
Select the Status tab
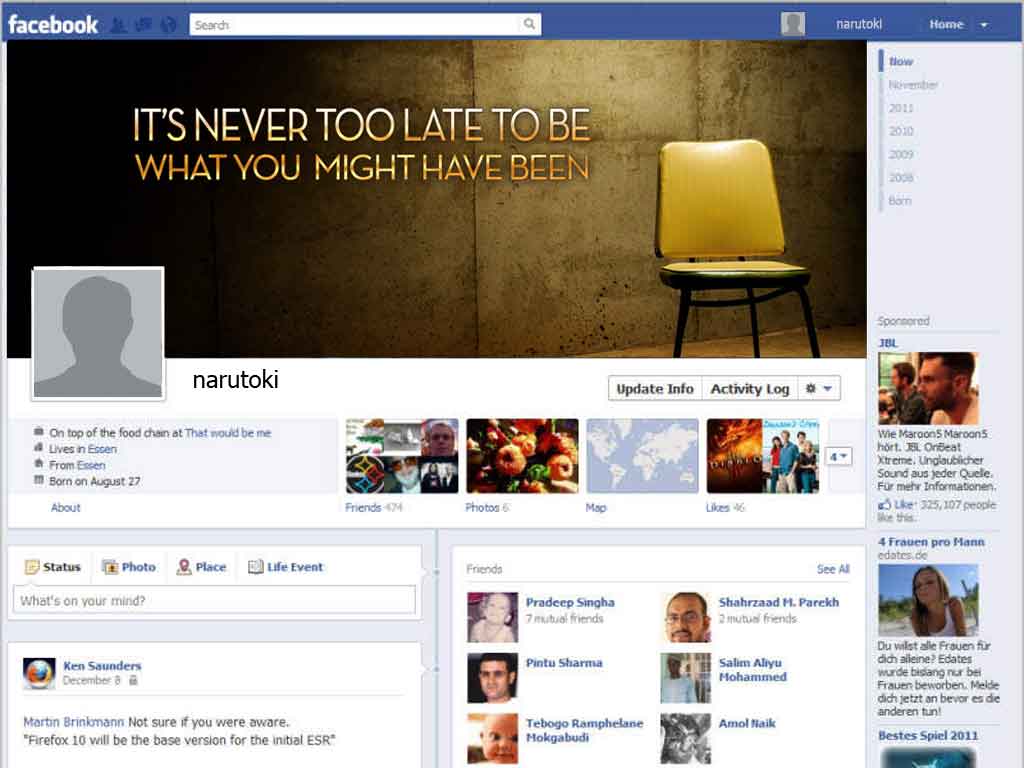[52, 567]
